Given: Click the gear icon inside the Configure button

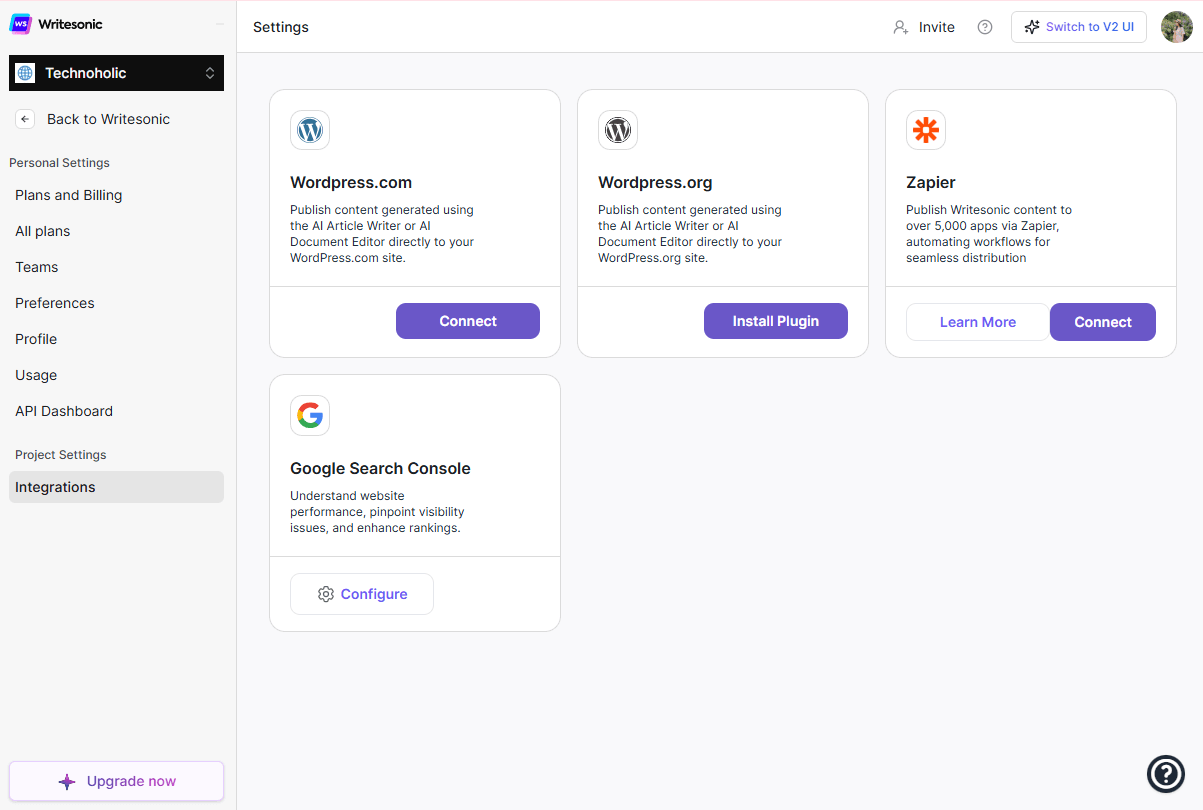Looking at the screenshot, I should pos(325,594).
